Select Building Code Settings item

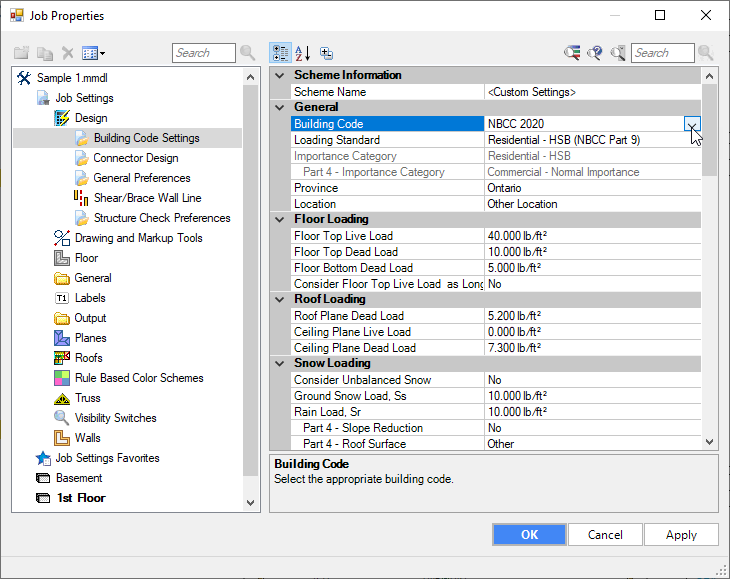[x=146, y=138]
